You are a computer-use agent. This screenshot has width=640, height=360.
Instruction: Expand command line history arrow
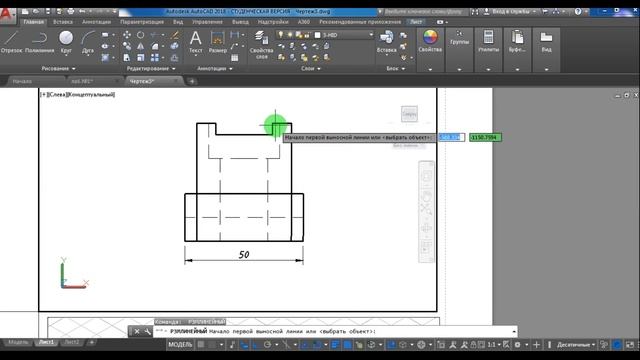point(514,331)
